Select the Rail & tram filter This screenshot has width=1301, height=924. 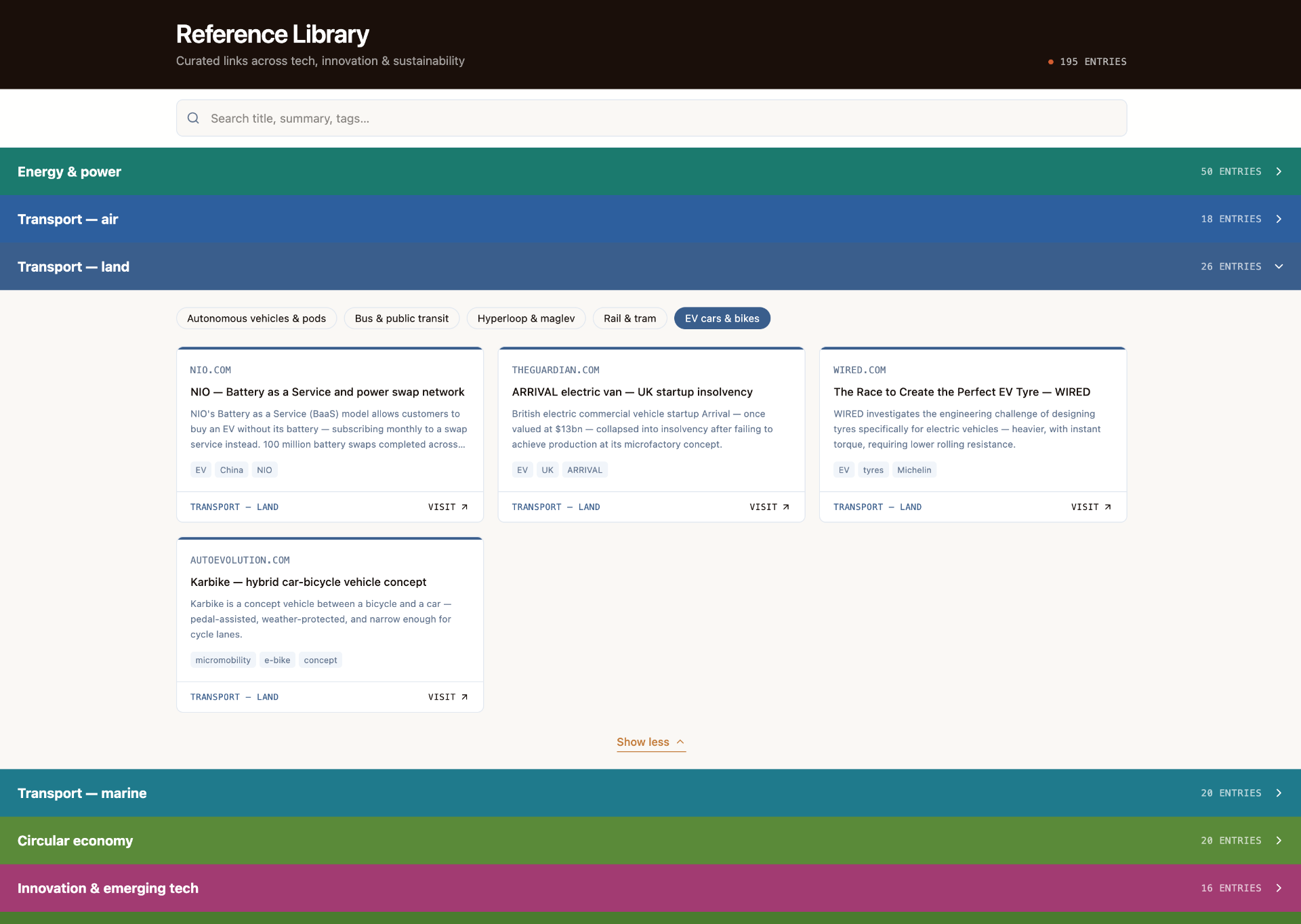(x=629, y=318)
